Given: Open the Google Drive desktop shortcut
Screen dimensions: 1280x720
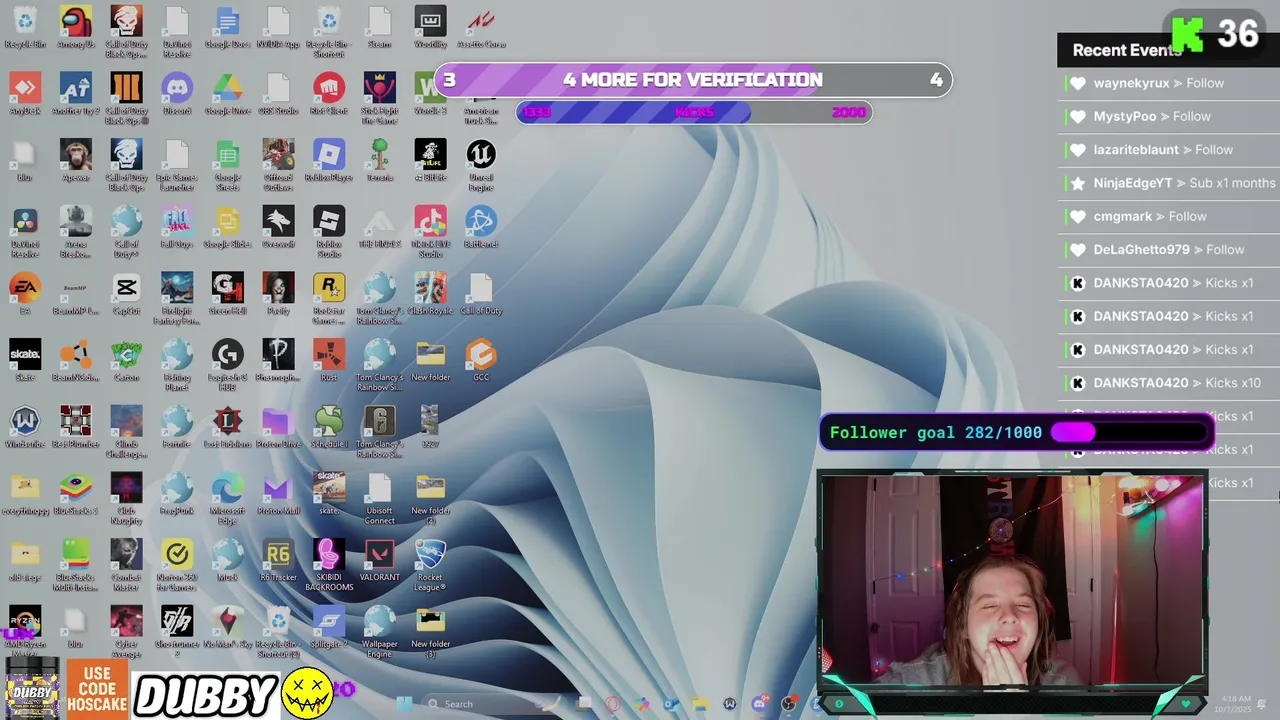Looking at the screenshot, I should (228, 94).
